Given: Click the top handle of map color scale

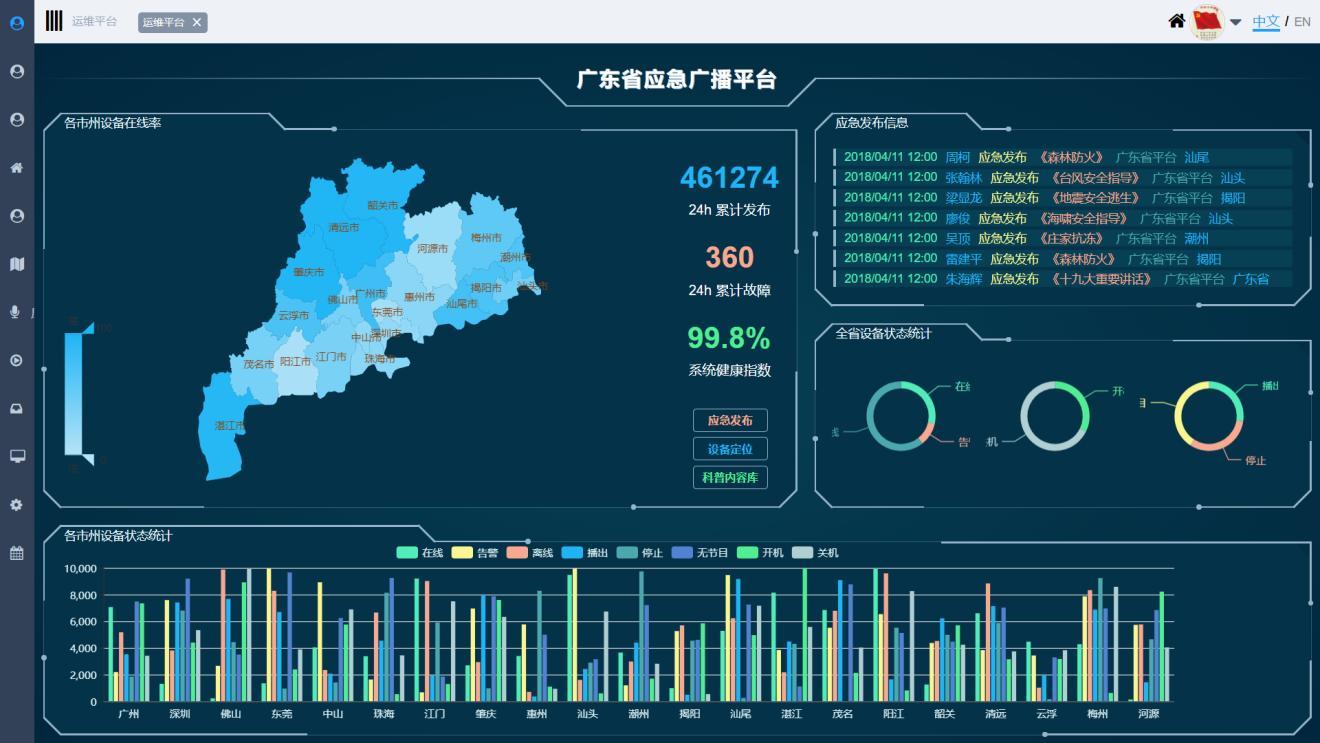Looking at the screenshot, I should [x=87, y=328].
